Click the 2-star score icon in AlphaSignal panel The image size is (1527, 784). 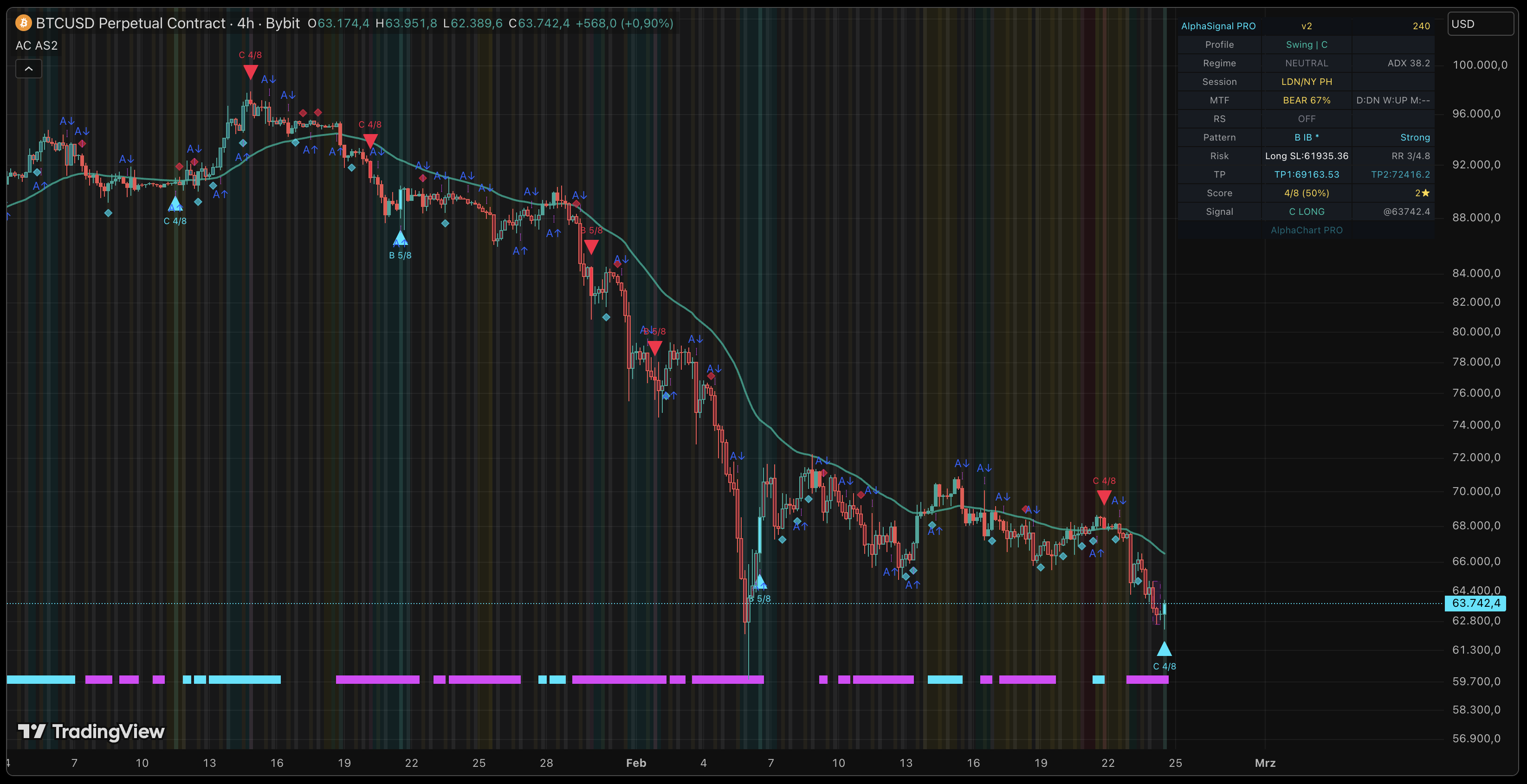(1422, 193)
